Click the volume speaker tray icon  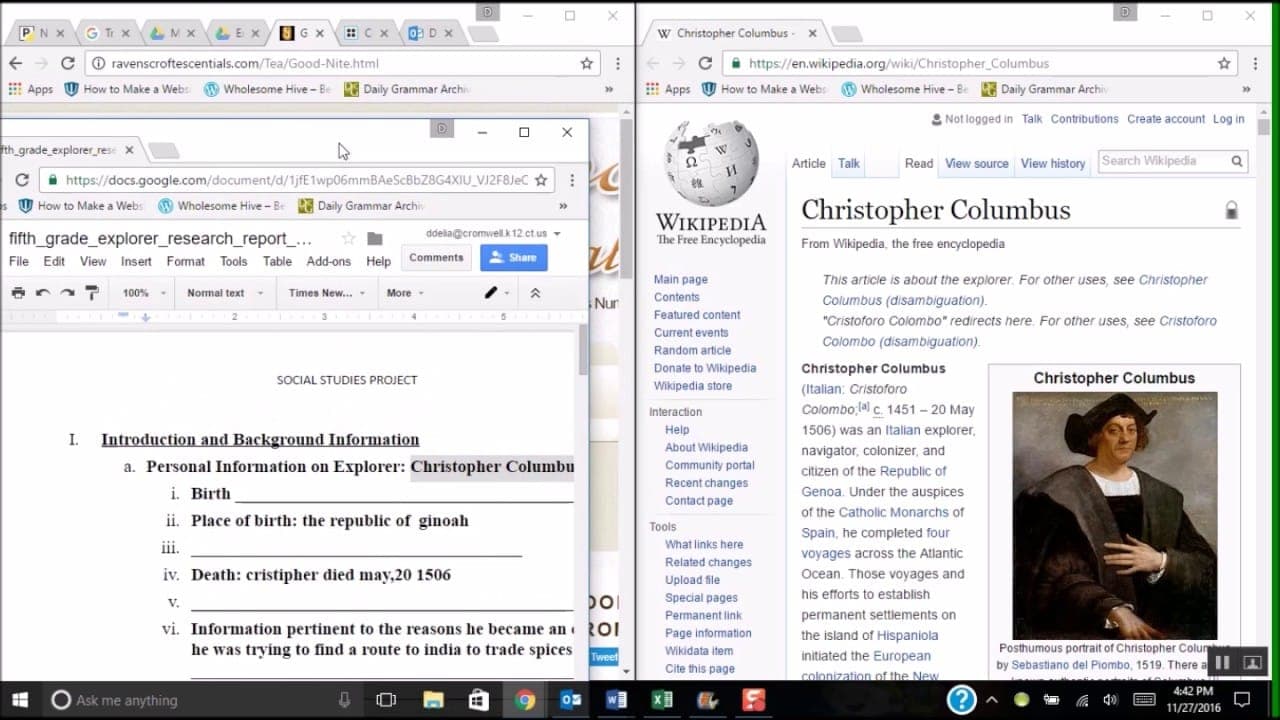click(1110, 700)
